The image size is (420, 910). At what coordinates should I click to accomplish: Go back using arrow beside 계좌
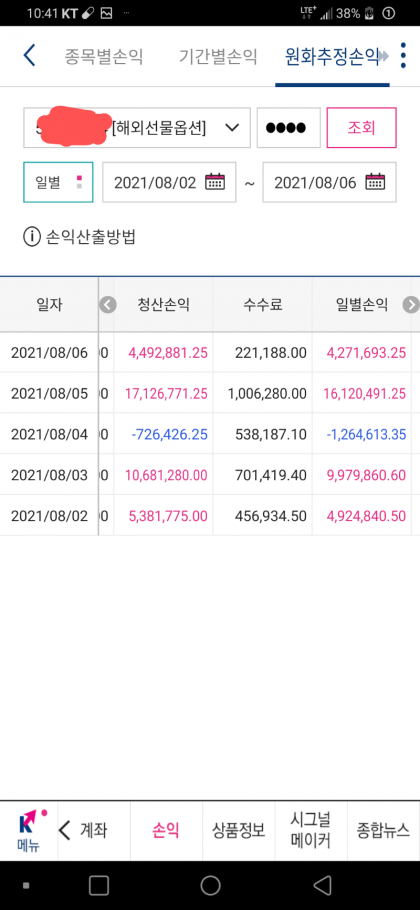click(65, 830)
